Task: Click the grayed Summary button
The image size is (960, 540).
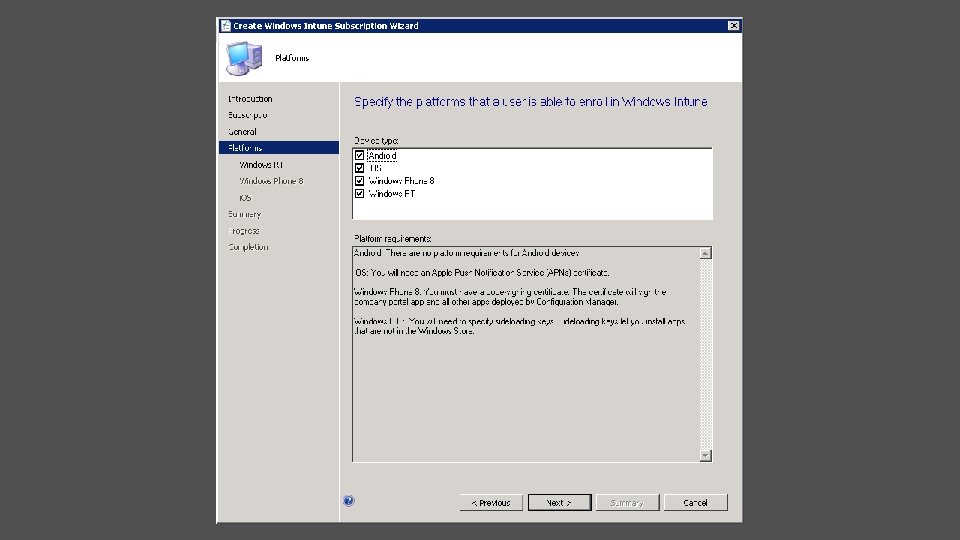Action: point(628,503)
